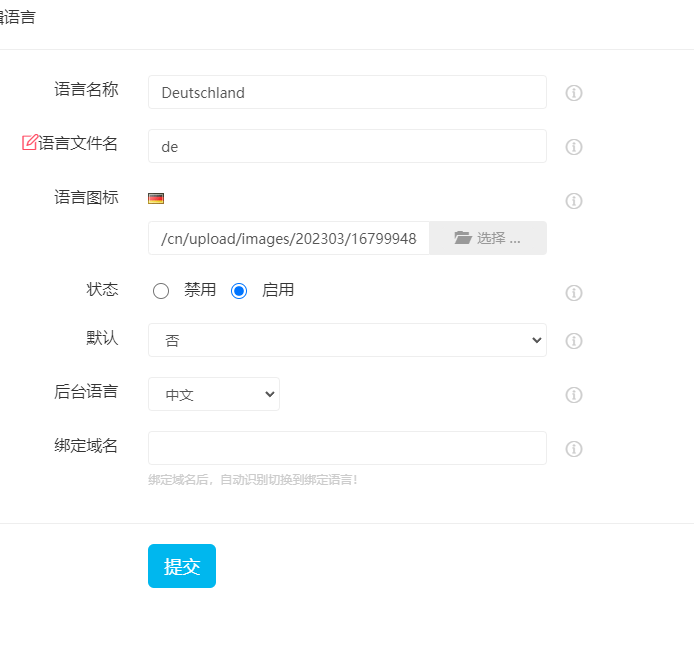Click the icon path field /cn/upload/images
Viewport: 694px width, 652px height.
tap(289, 238)
